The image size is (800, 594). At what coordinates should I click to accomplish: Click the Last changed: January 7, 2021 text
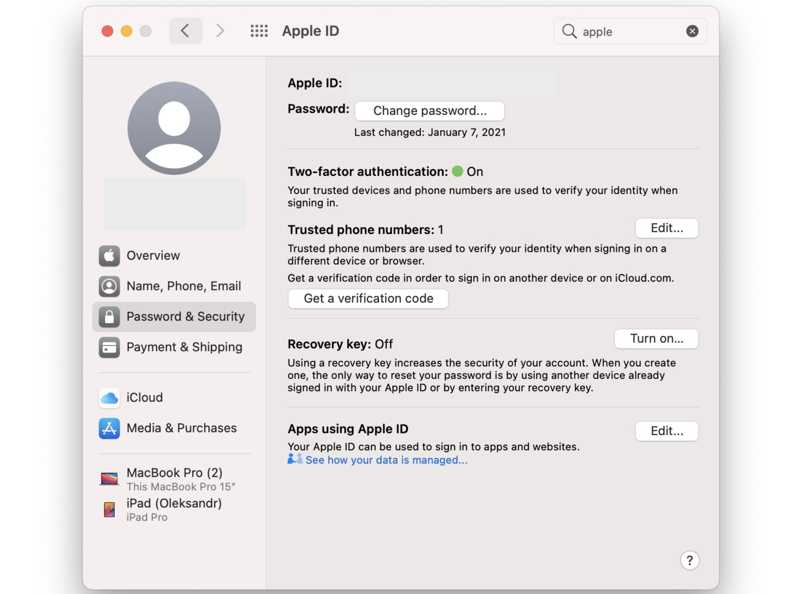click(x=430, y=133)
